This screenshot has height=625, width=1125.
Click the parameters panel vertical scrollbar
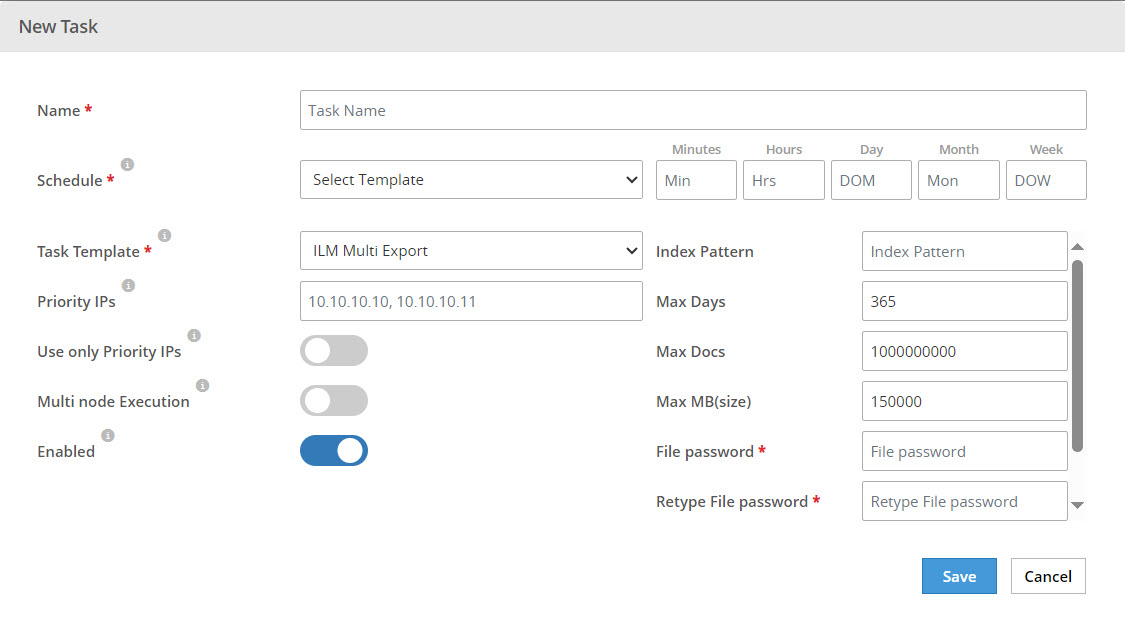[1077, 355]
